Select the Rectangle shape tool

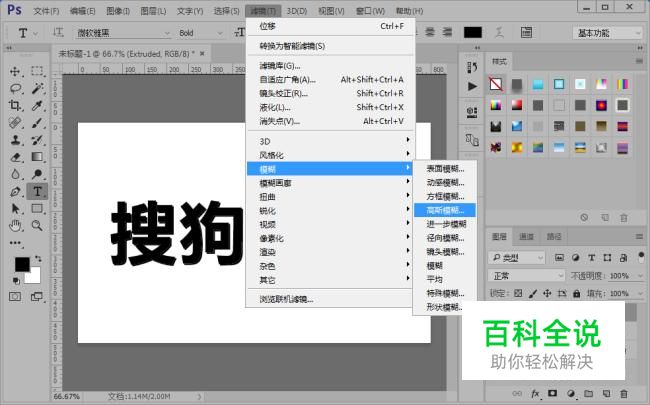(x=37, y=209)
